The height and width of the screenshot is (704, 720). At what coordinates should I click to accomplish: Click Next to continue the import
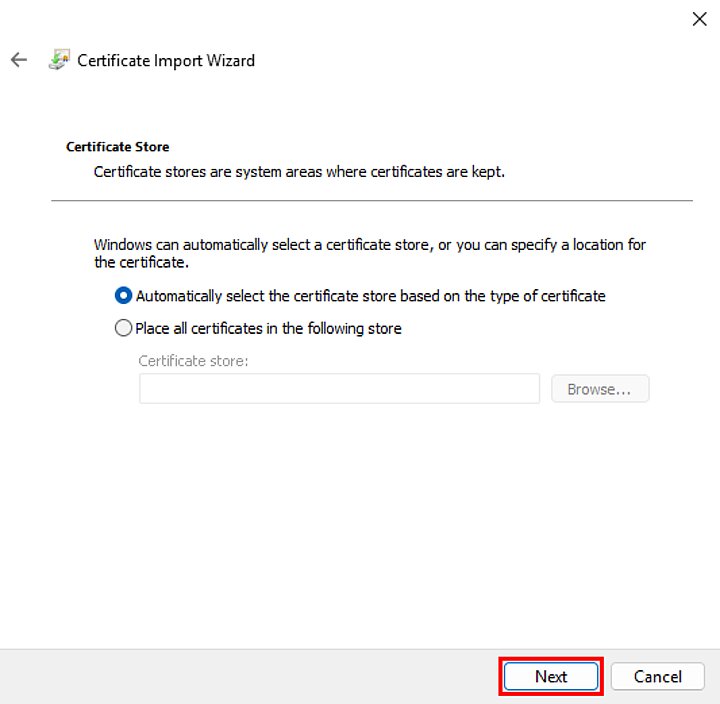(551, 676)
